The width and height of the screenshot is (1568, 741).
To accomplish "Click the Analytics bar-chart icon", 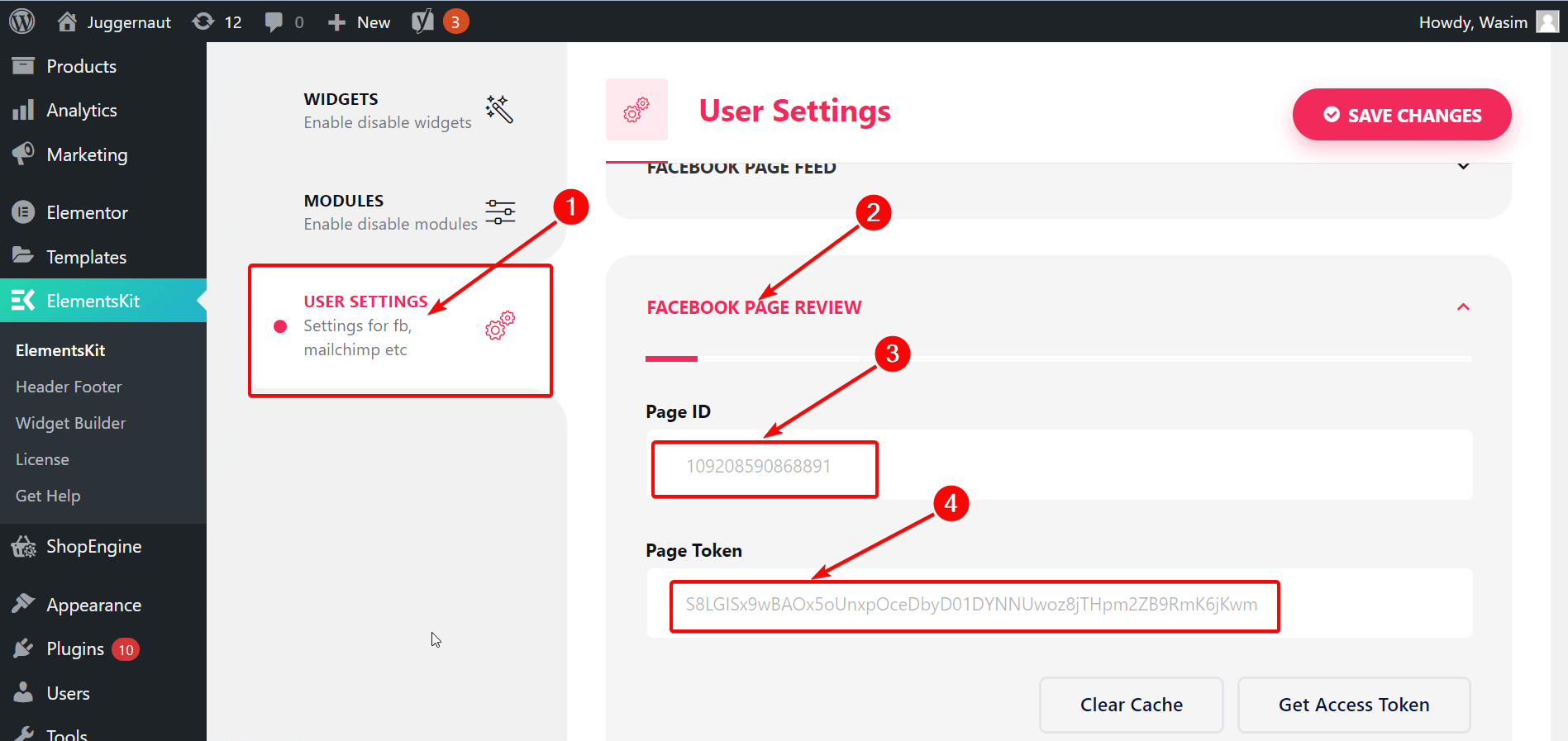I will (x=23, y=110).
